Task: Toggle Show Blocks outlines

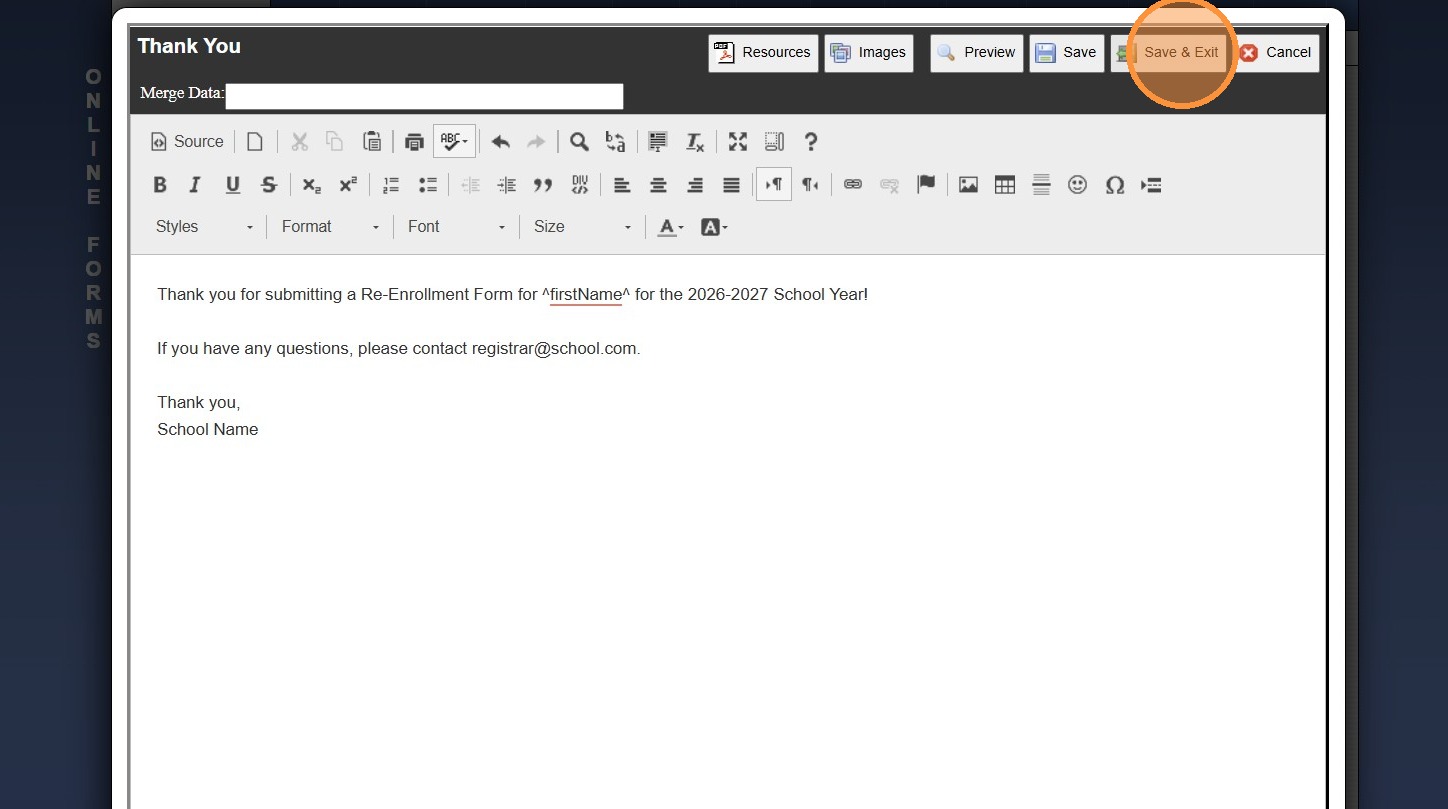Action: (x=774, y=142)
